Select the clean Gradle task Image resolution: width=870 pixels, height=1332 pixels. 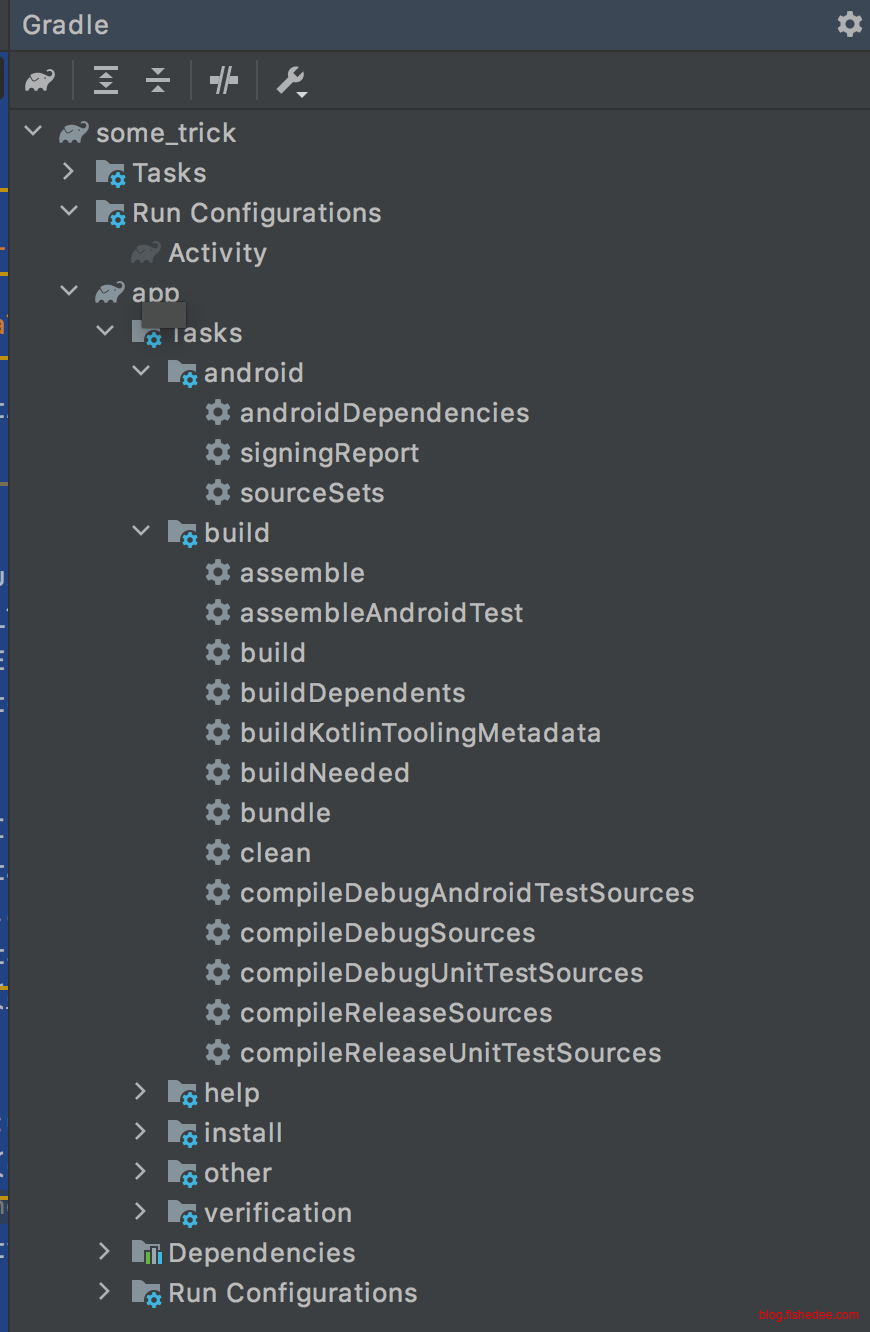275,853
